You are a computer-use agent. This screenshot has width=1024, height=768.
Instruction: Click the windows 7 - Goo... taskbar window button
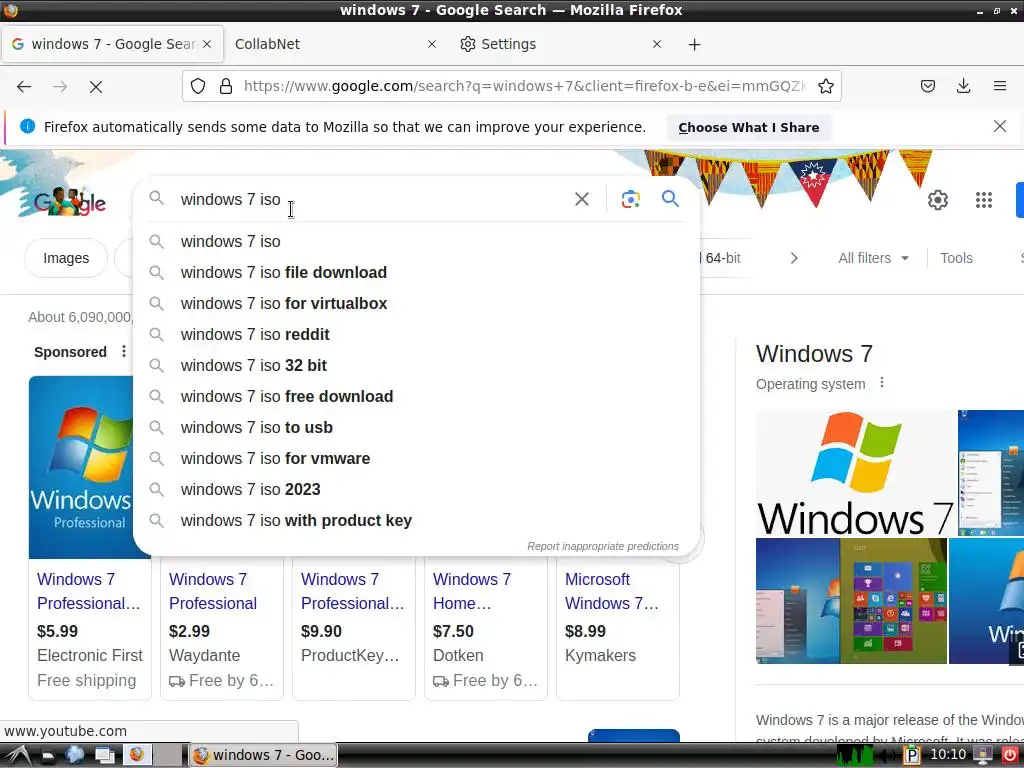(264, 755)
